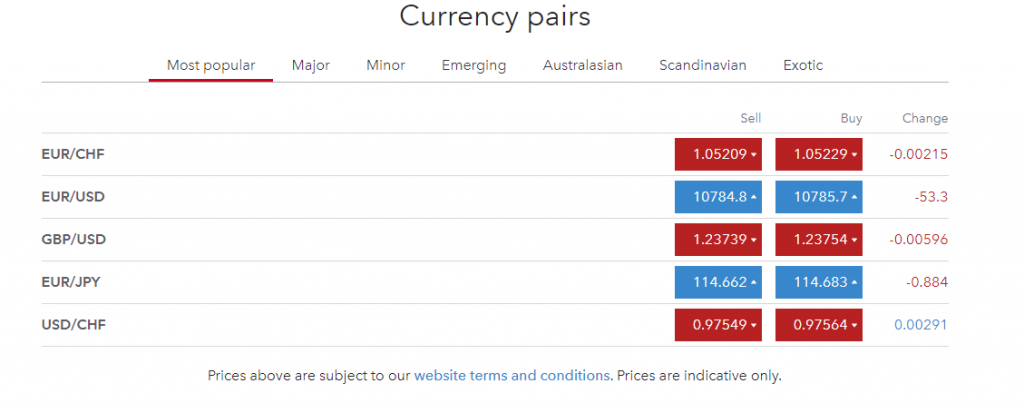Buy EUR/JPY at 114.683
This screenshot has height=413, width=1024.
pyautogui.click(x=818, y=283)
